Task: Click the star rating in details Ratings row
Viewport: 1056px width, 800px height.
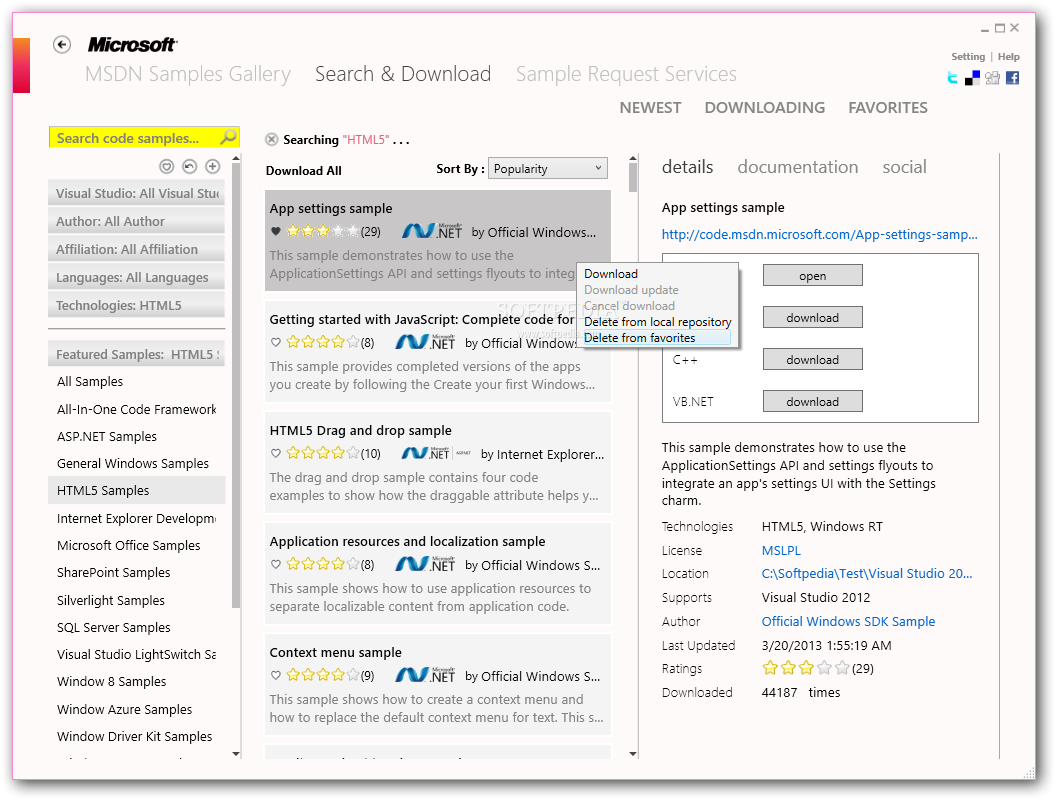Action: tap(805, 668)
